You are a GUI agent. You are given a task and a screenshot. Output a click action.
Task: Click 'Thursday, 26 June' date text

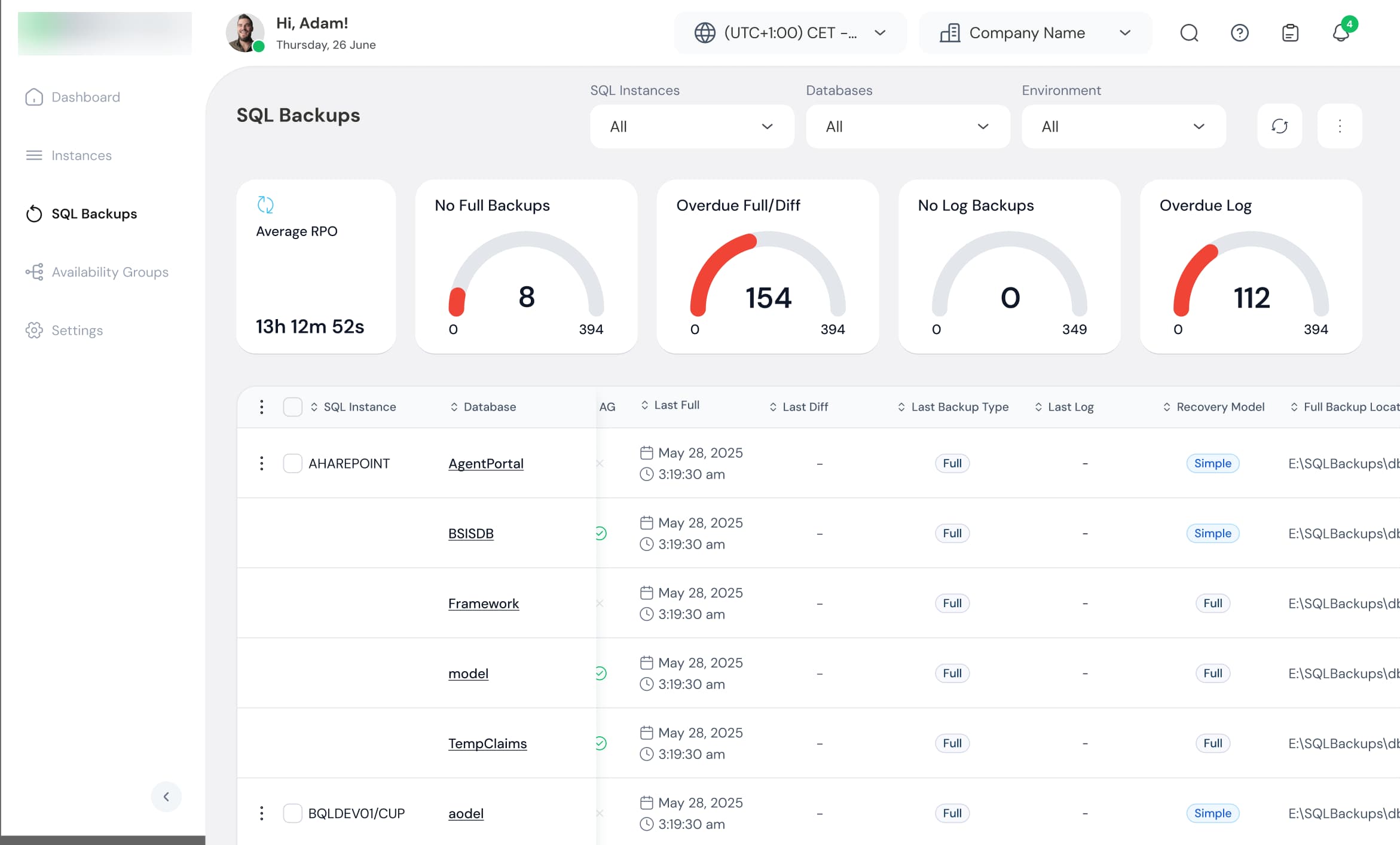point(326,45)
